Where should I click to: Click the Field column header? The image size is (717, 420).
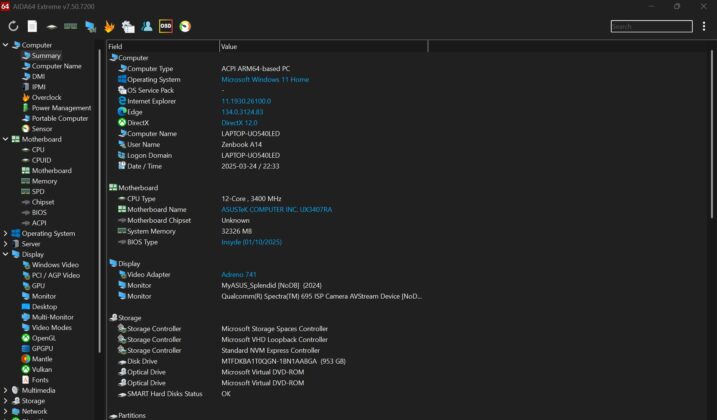[x=163, y=46]
